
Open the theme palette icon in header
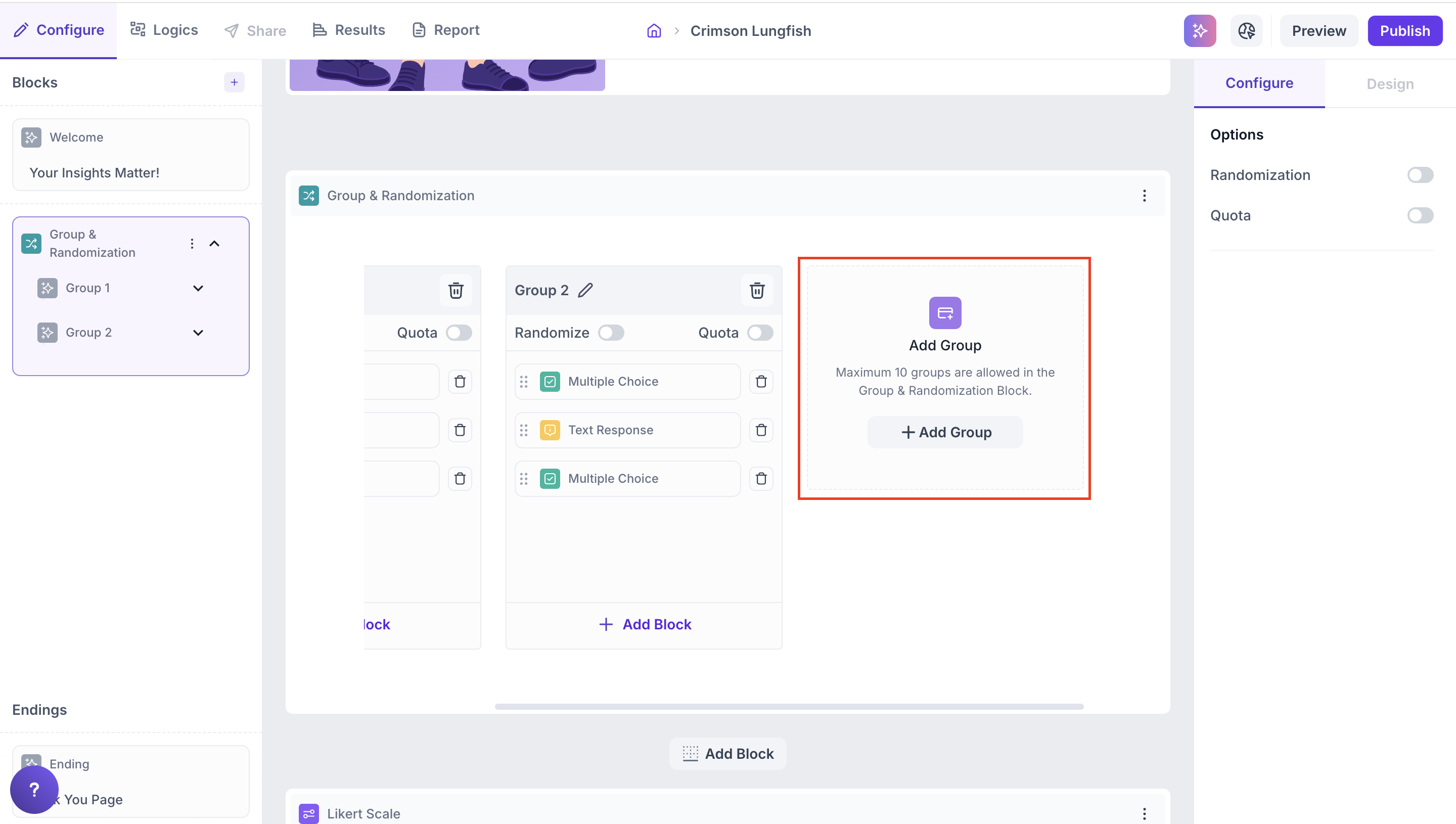(1246, 30)
